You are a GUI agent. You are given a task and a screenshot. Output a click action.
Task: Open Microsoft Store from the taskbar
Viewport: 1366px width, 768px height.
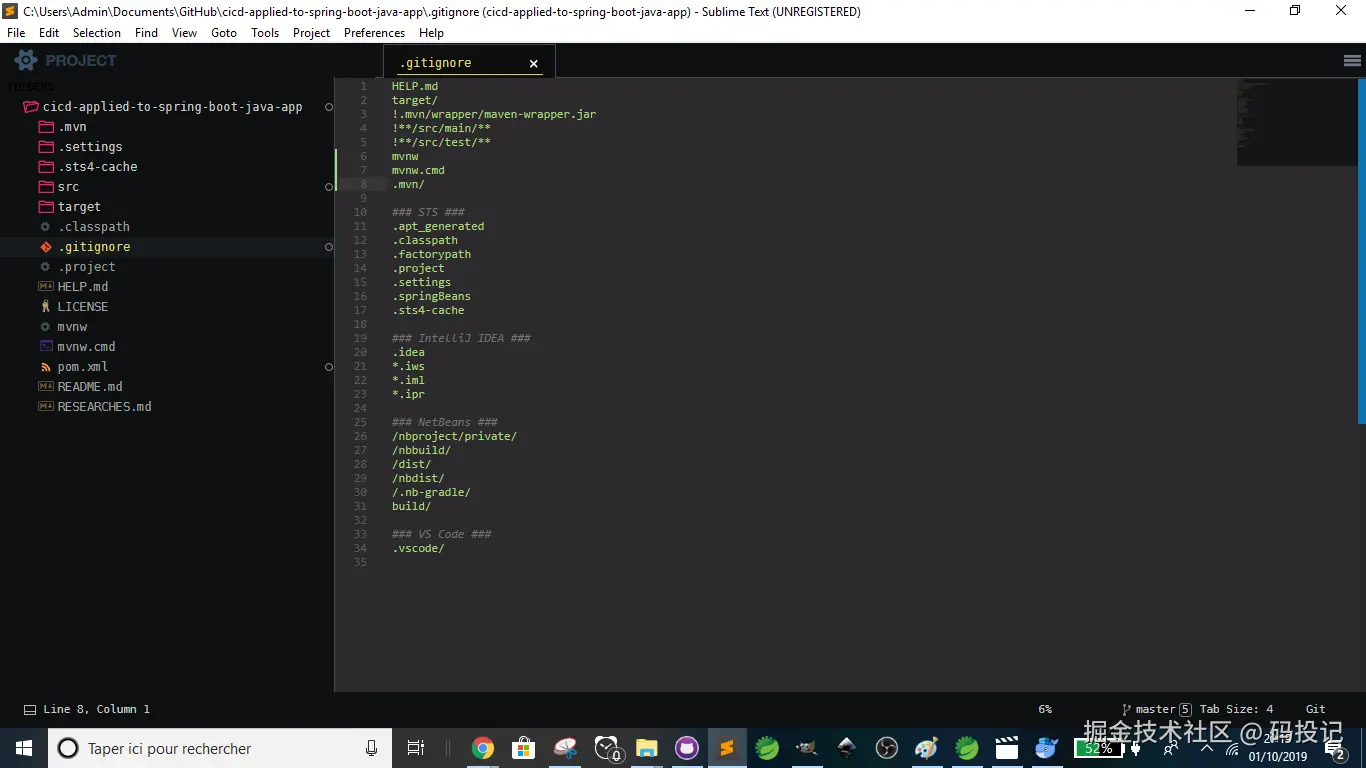(523, 748)
